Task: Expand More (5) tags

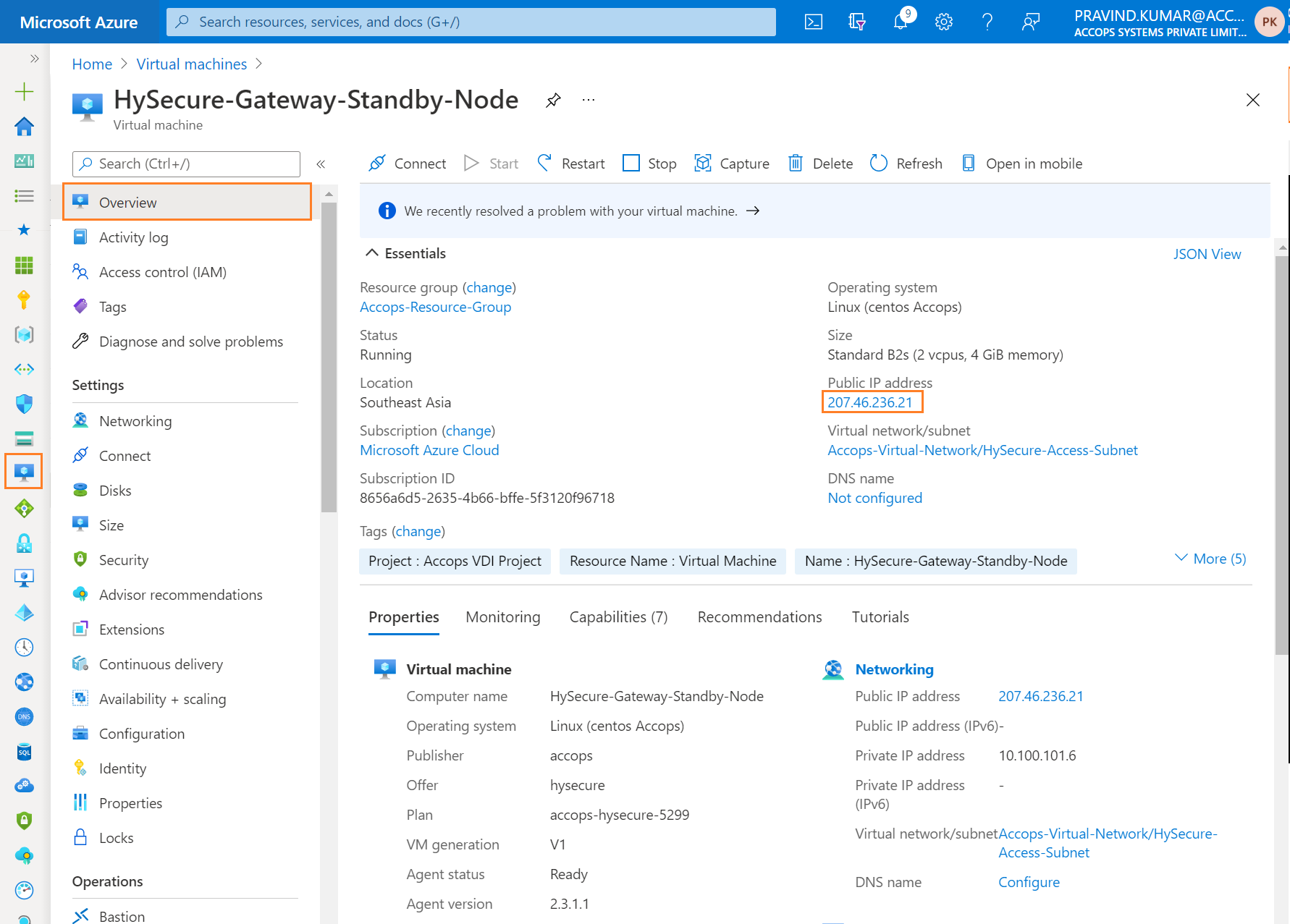Action: click(x=1210, y=559)
